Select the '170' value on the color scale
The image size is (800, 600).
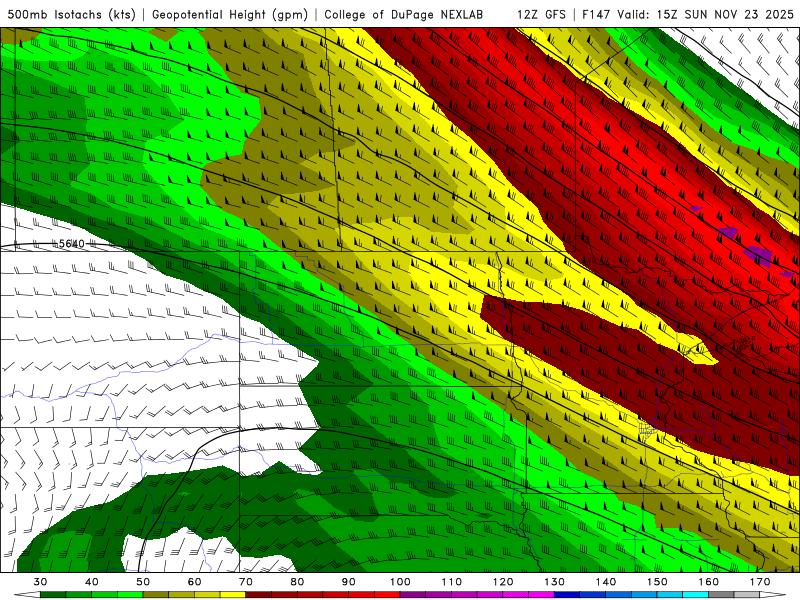[x=760, y=582]
